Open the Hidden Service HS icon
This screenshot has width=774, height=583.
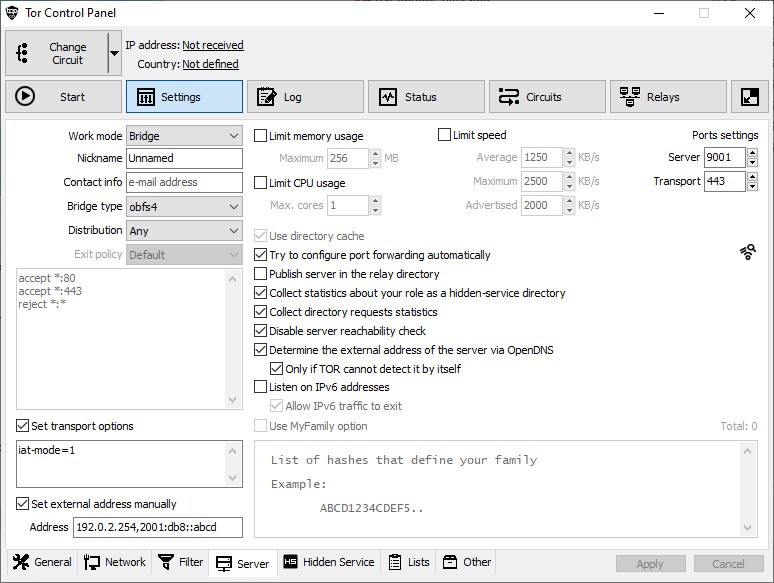(x=290, y=562)
